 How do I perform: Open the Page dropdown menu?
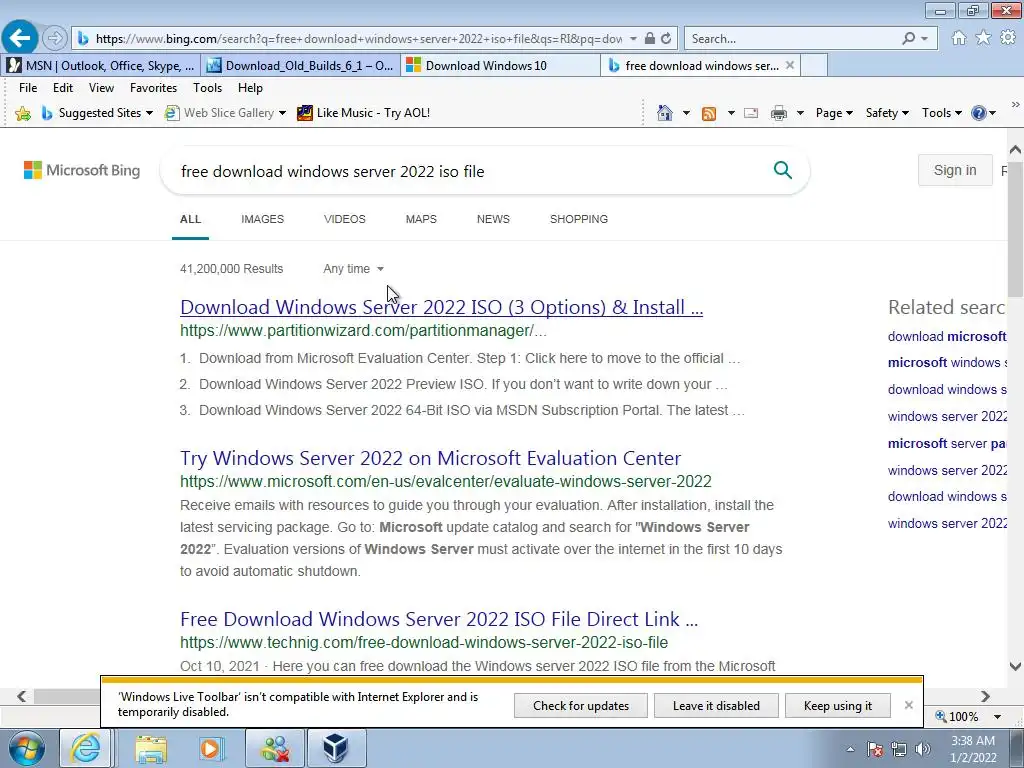(x=834, y=113)
